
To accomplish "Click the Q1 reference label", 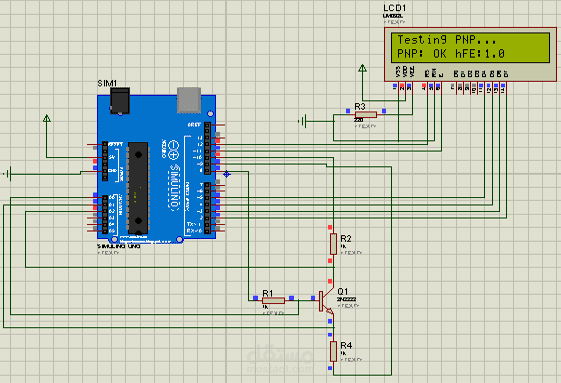I will tap(342, 291).
